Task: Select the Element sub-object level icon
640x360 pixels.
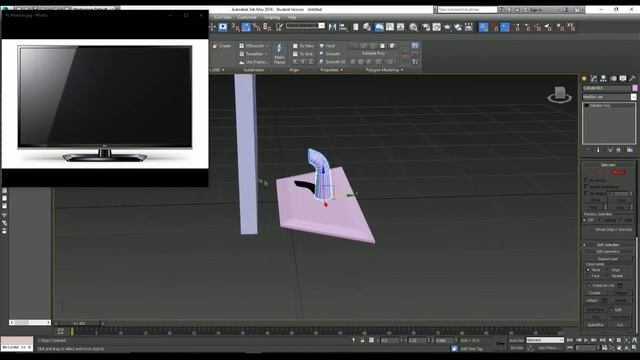Action: click(623, 172)
